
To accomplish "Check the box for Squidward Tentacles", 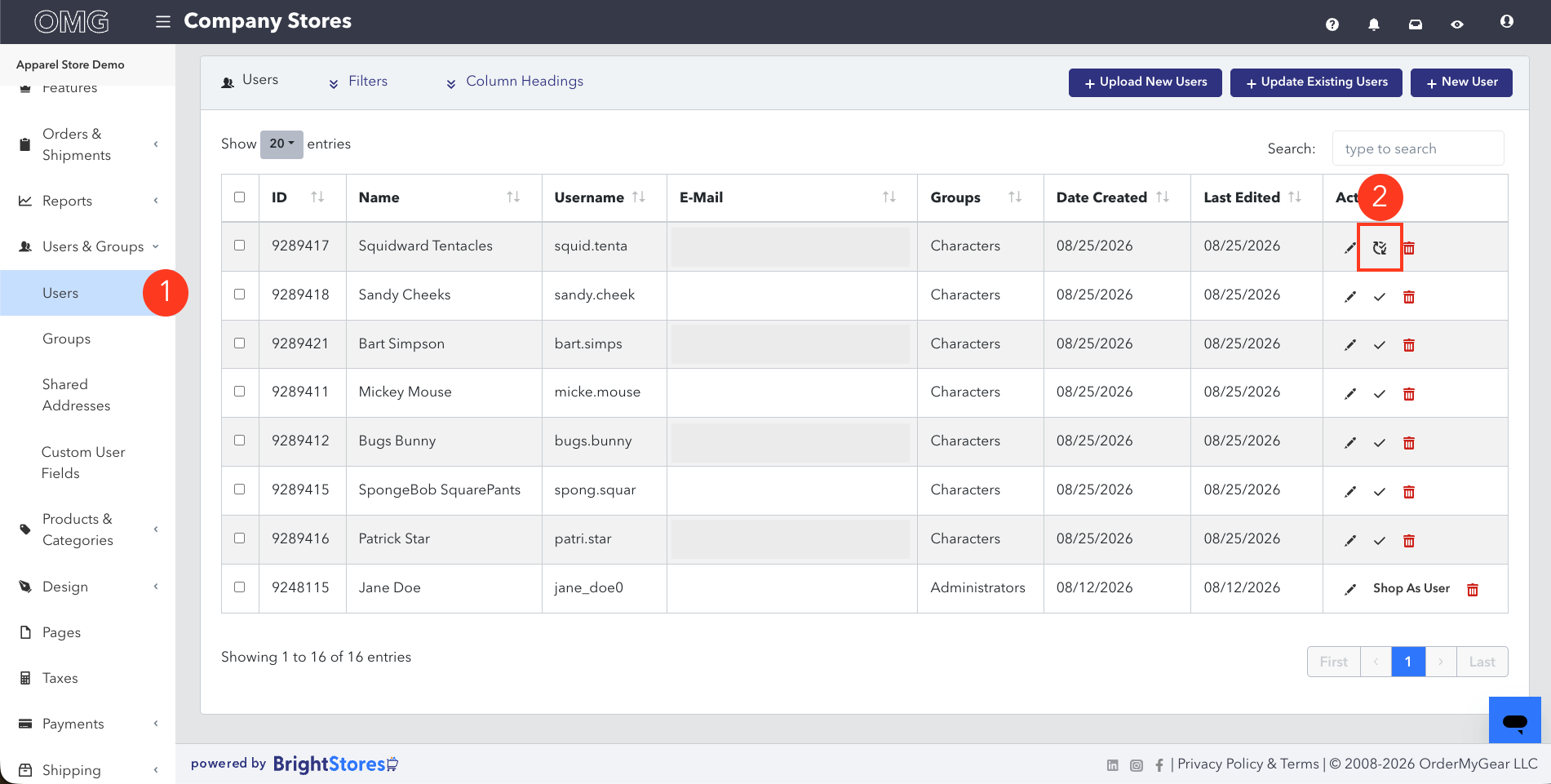I will (x=239, y=245).
